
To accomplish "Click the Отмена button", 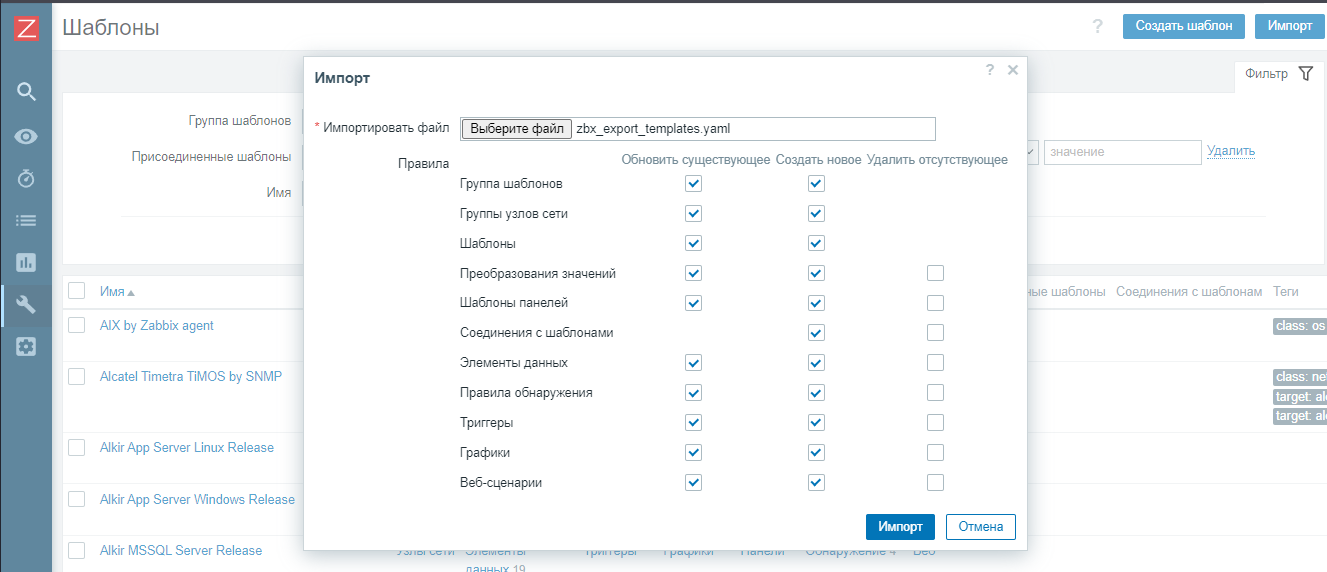I will (980, 526).
